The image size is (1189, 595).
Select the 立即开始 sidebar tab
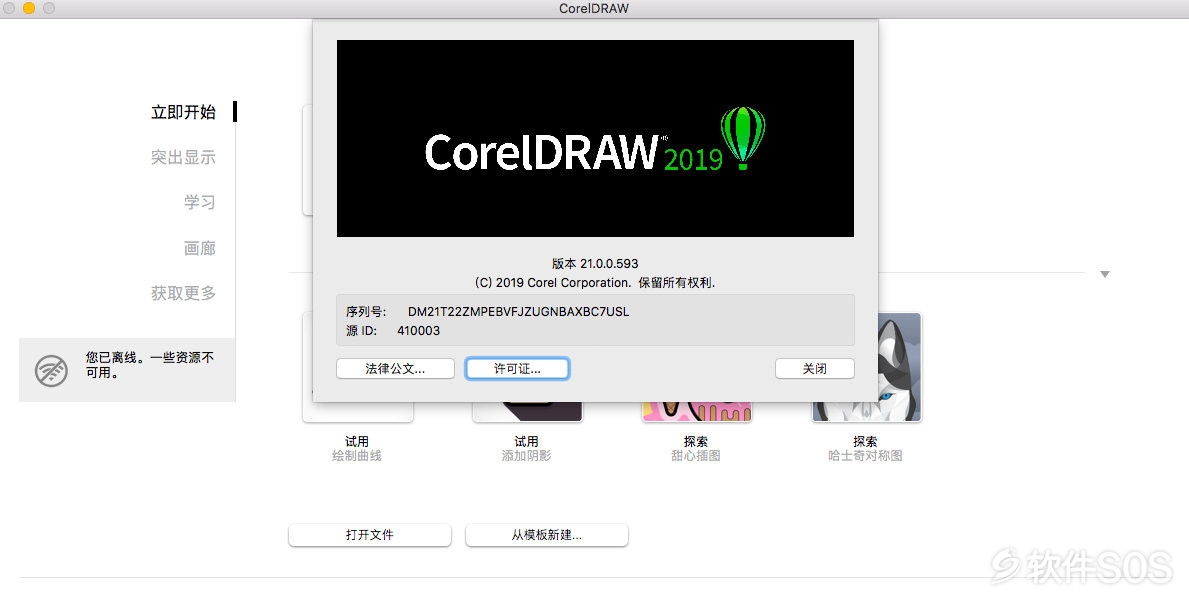[184, 112]
